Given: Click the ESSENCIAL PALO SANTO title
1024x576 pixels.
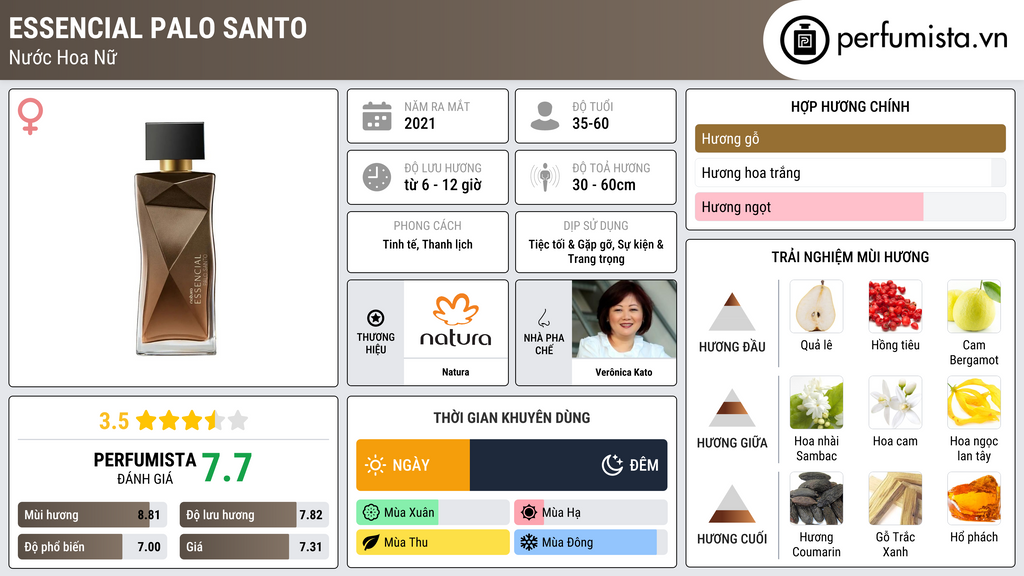Looking at the screenshot, I should [x=157, y=28].
